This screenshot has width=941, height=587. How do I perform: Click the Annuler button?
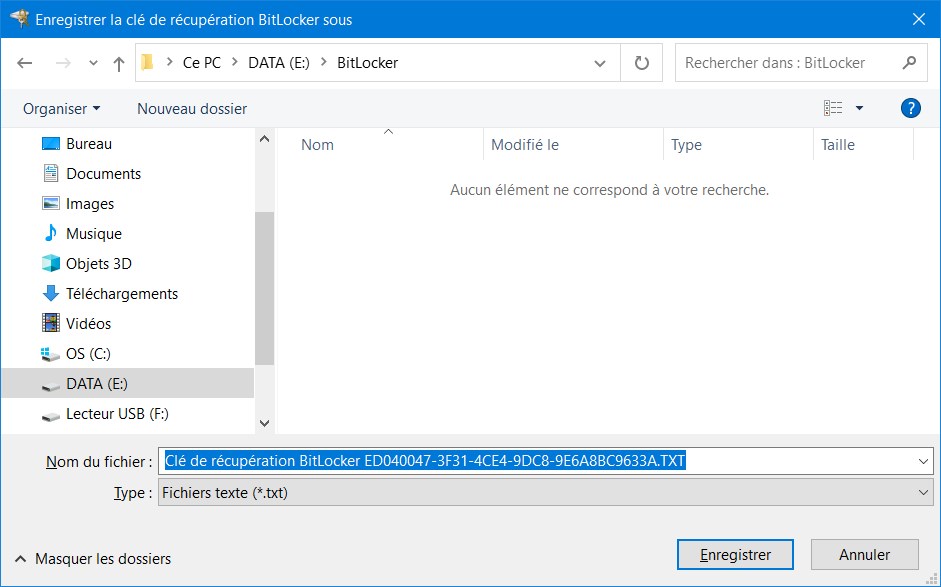point(865,555)
